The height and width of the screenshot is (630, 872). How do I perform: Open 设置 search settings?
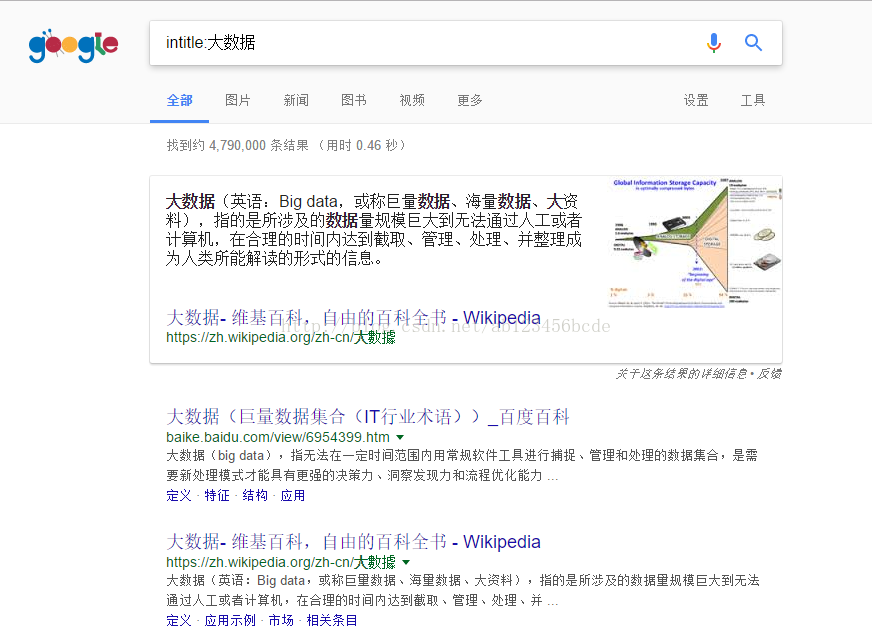696,101
